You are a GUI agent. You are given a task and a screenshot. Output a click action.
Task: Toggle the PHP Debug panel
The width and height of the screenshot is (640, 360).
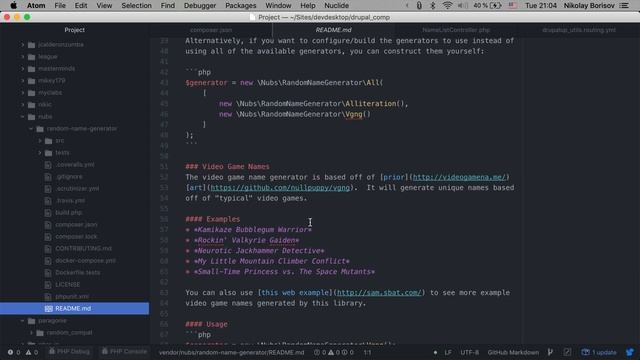pos(69,351)
